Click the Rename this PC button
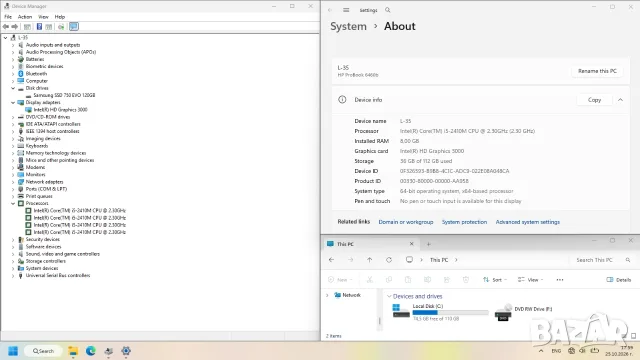640x360 pixels. [x=597, y=71]
